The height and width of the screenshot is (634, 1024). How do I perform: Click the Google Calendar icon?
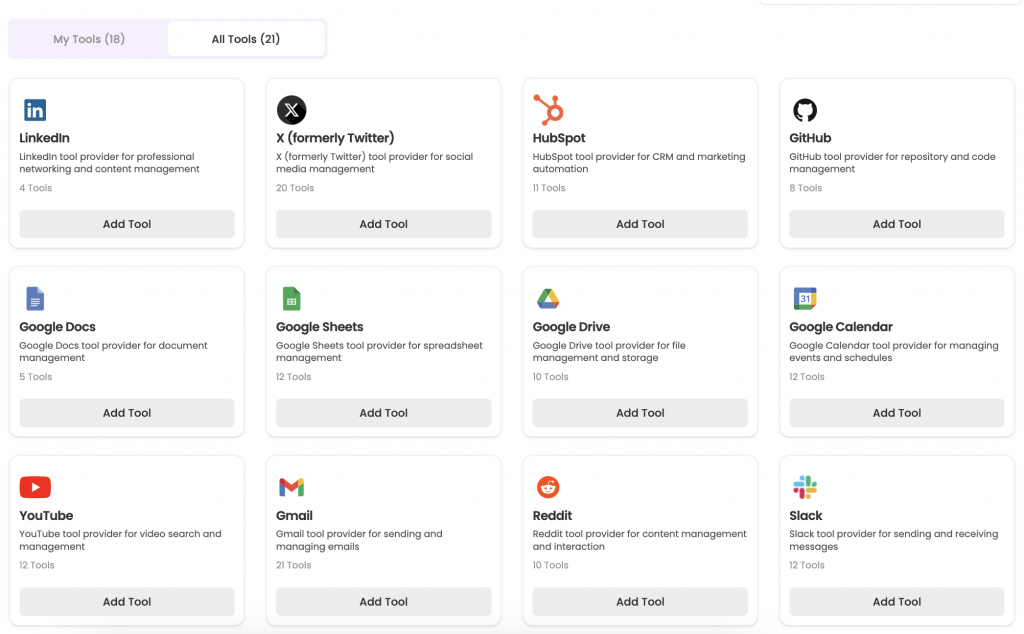805,298
